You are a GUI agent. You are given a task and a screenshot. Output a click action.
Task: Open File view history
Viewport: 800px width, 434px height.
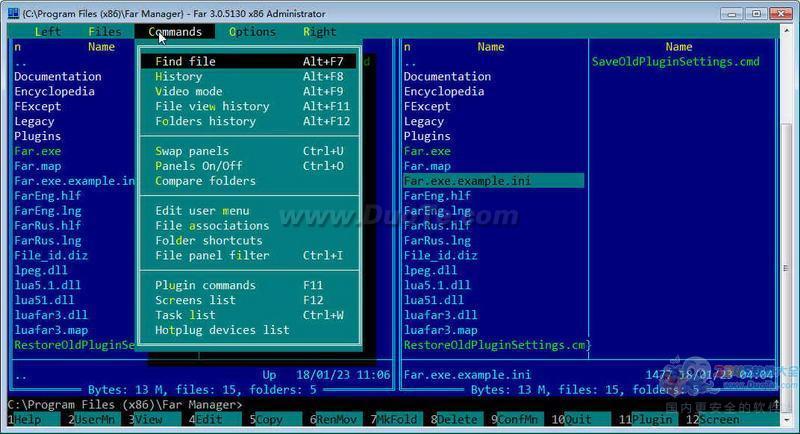tap(249, 106)
